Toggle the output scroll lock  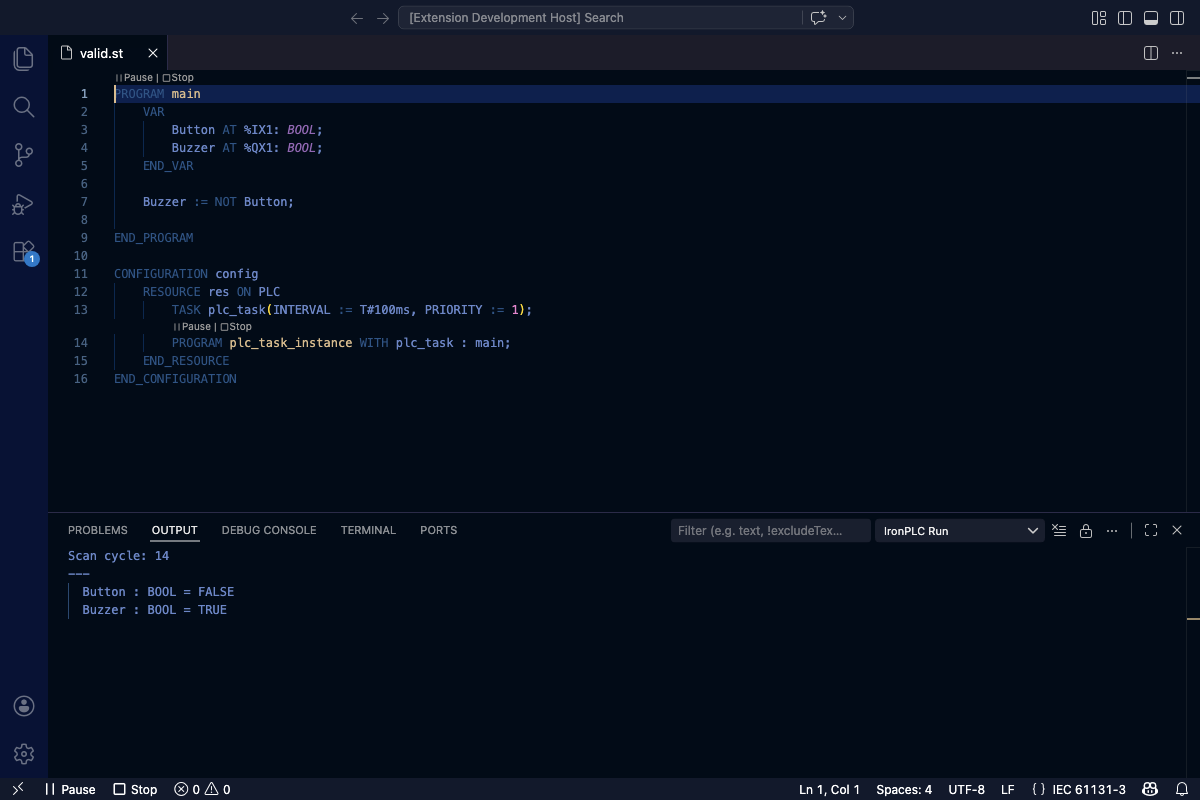pos(1086,531)
